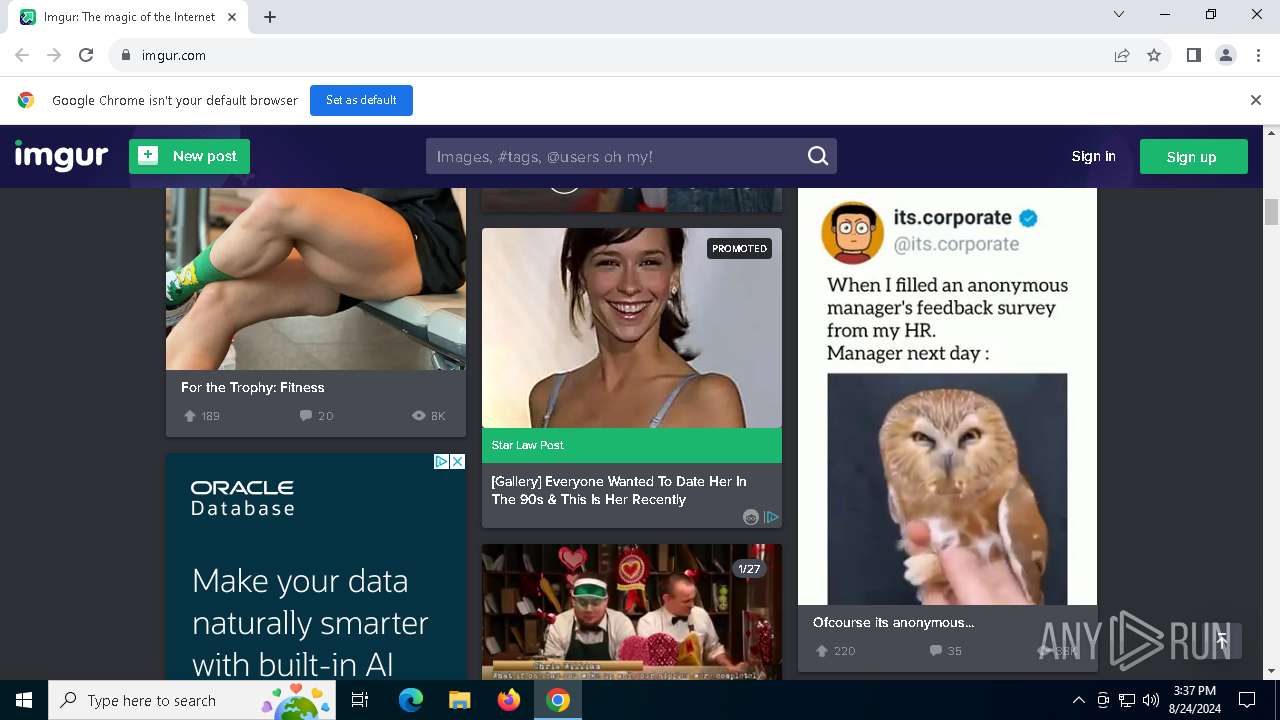Open the tab search dropdown
Image resolution: width=1280 pixels, height=720 pixels.
pos(1119,14)
